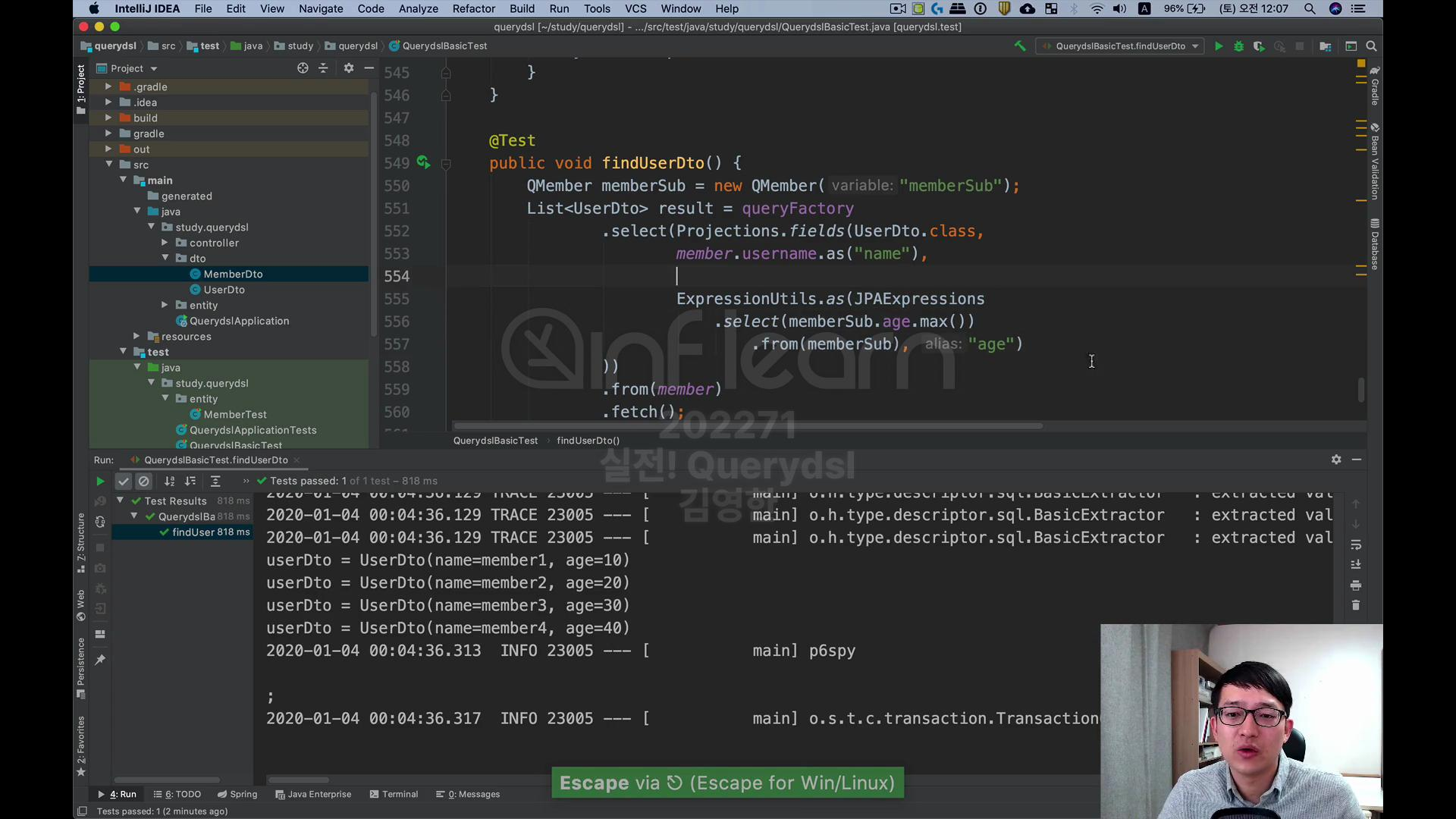Toggle Project side tool window button
Image resolution: width=1456 pixels, height=819 pixels.
(x=81, y=89)
